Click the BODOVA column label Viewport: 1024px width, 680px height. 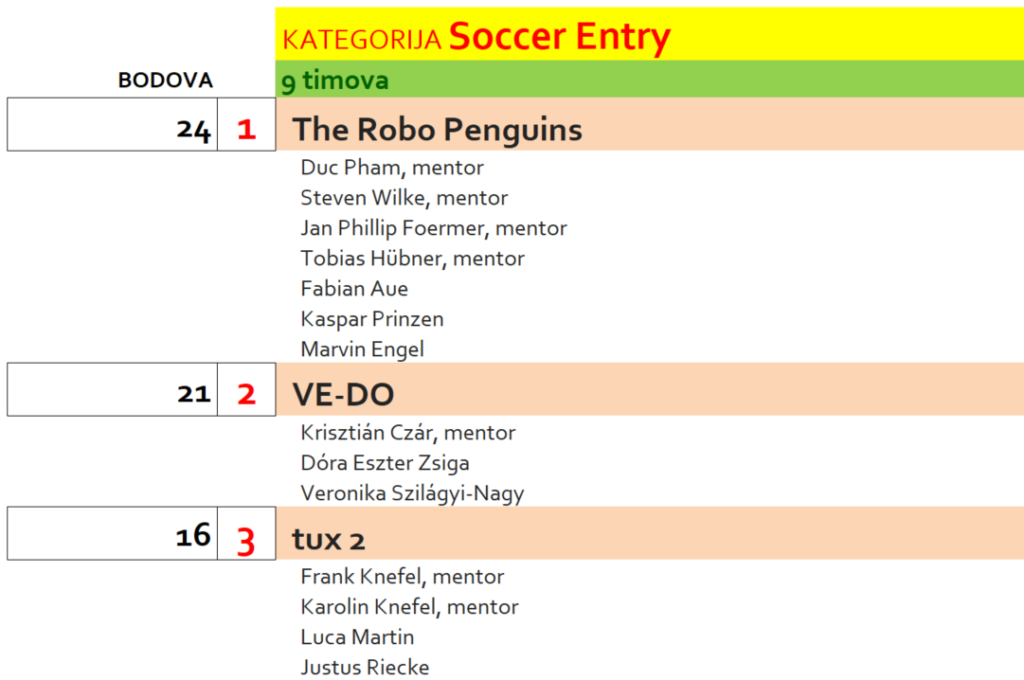point(165,81)
